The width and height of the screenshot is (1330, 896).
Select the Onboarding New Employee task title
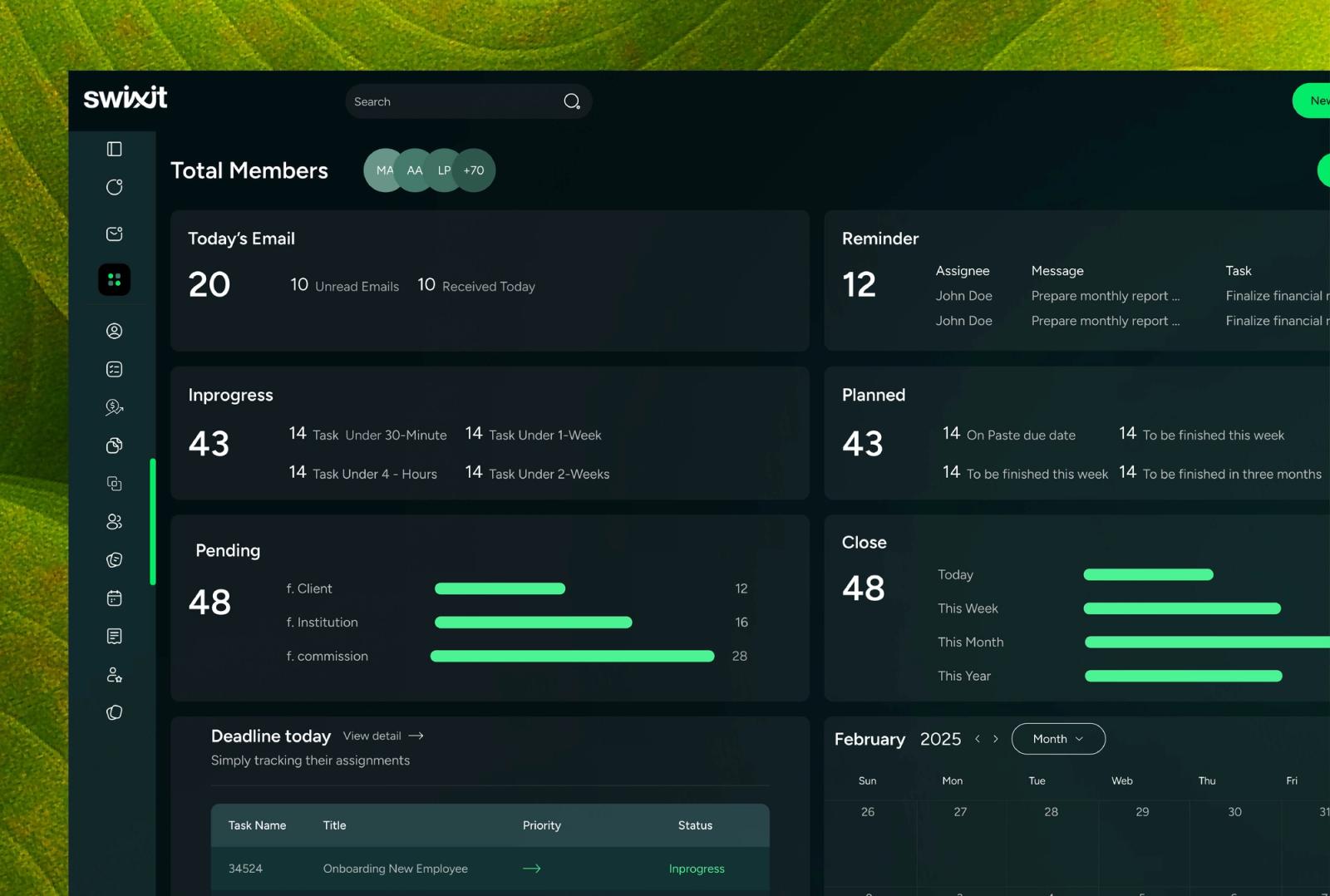395,869
